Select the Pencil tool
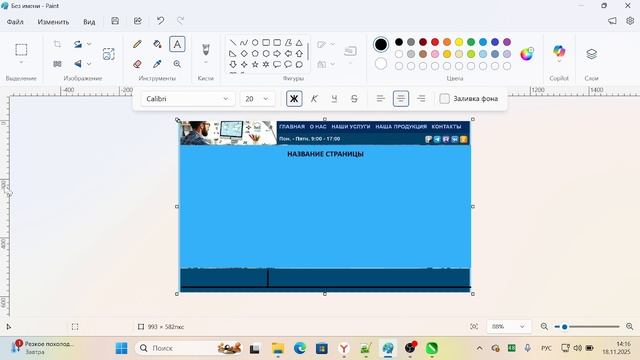This screenshot has width=640, height=360. click(x=138, y=44)
